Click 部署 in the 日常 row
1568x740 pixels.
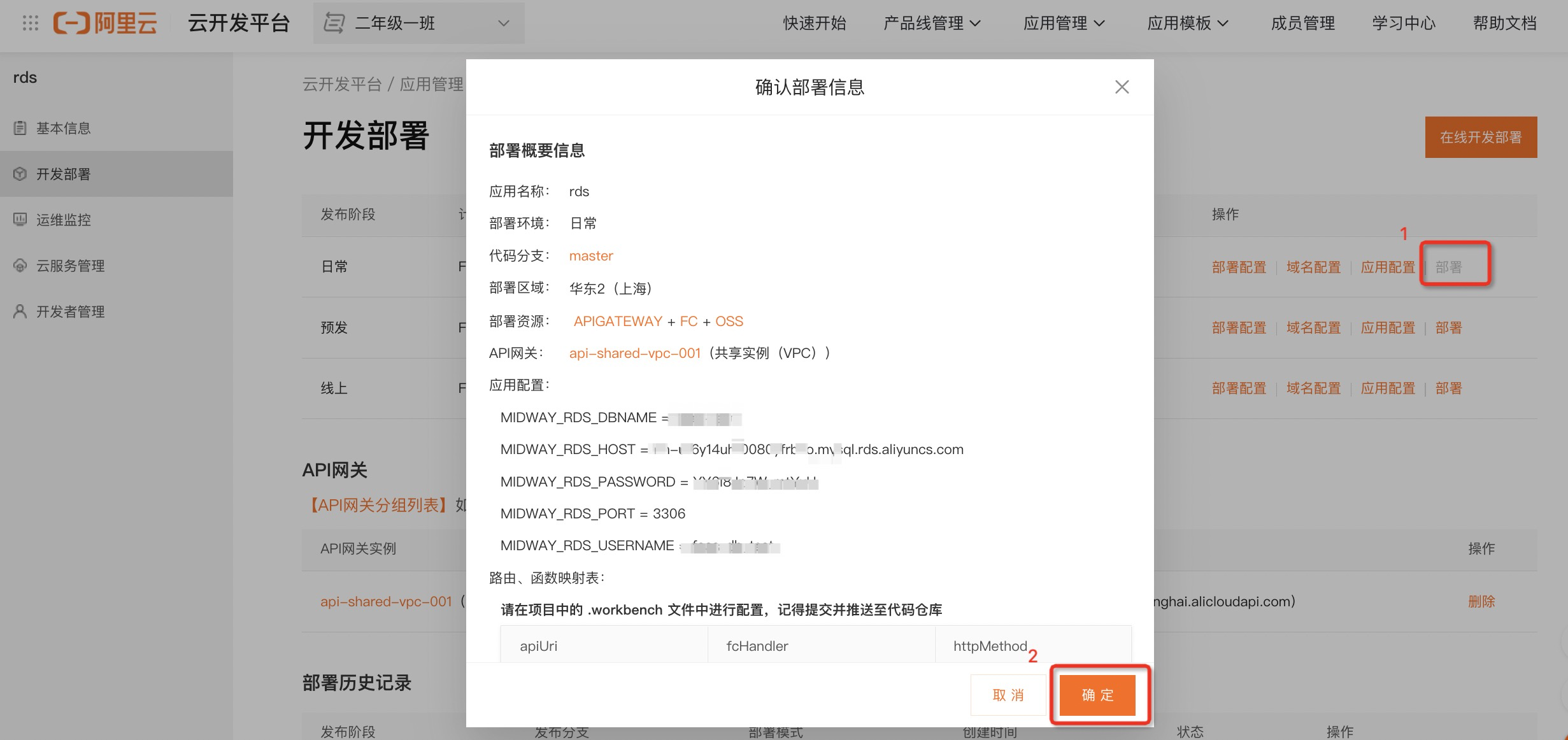click(x=1449, y=267)
